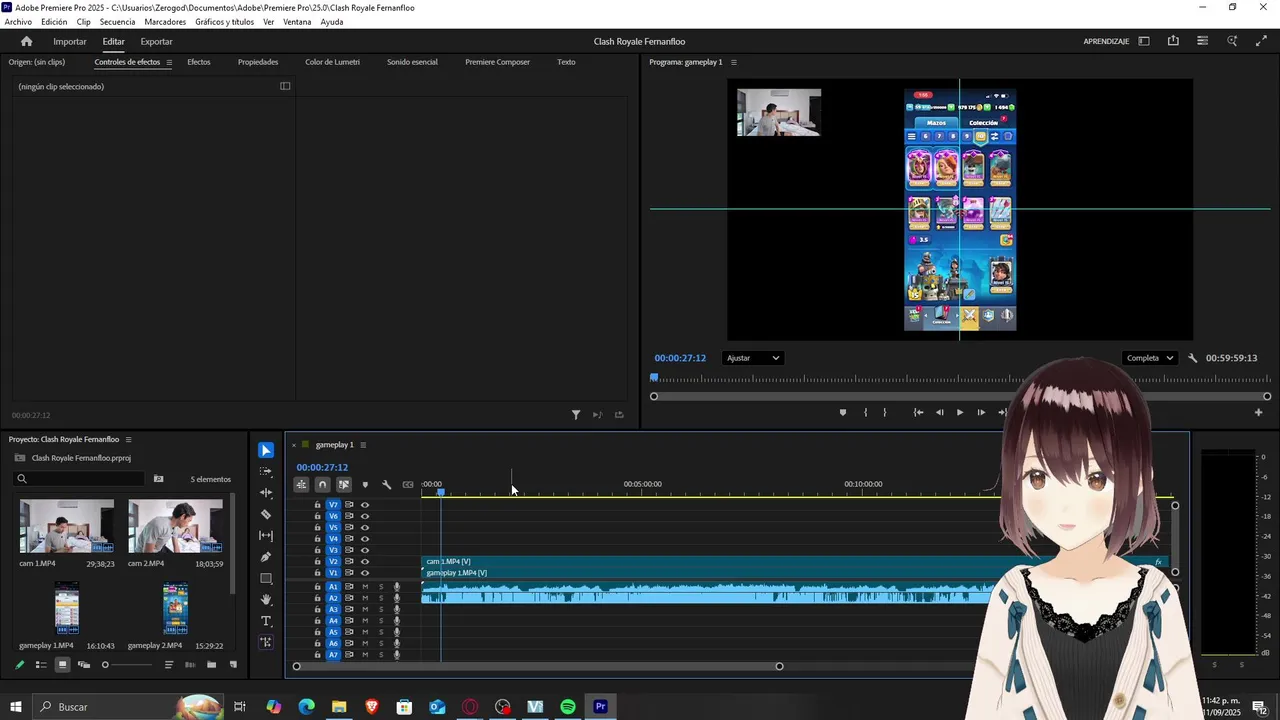Click the new item icon in Project panel

coord(233,665)
